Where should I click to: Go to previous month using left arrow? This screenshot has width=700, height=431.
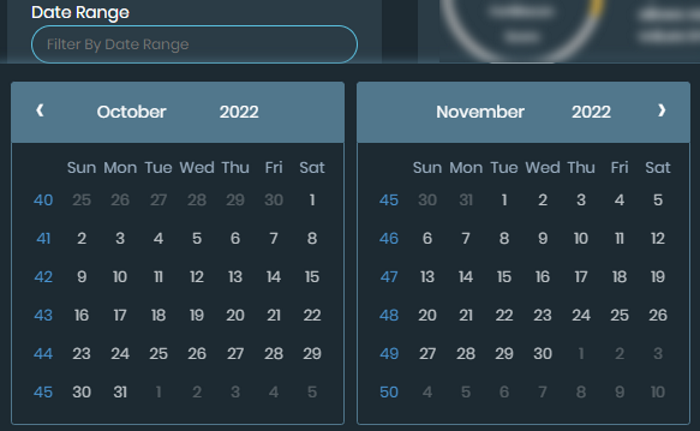(x=40, y=111)
